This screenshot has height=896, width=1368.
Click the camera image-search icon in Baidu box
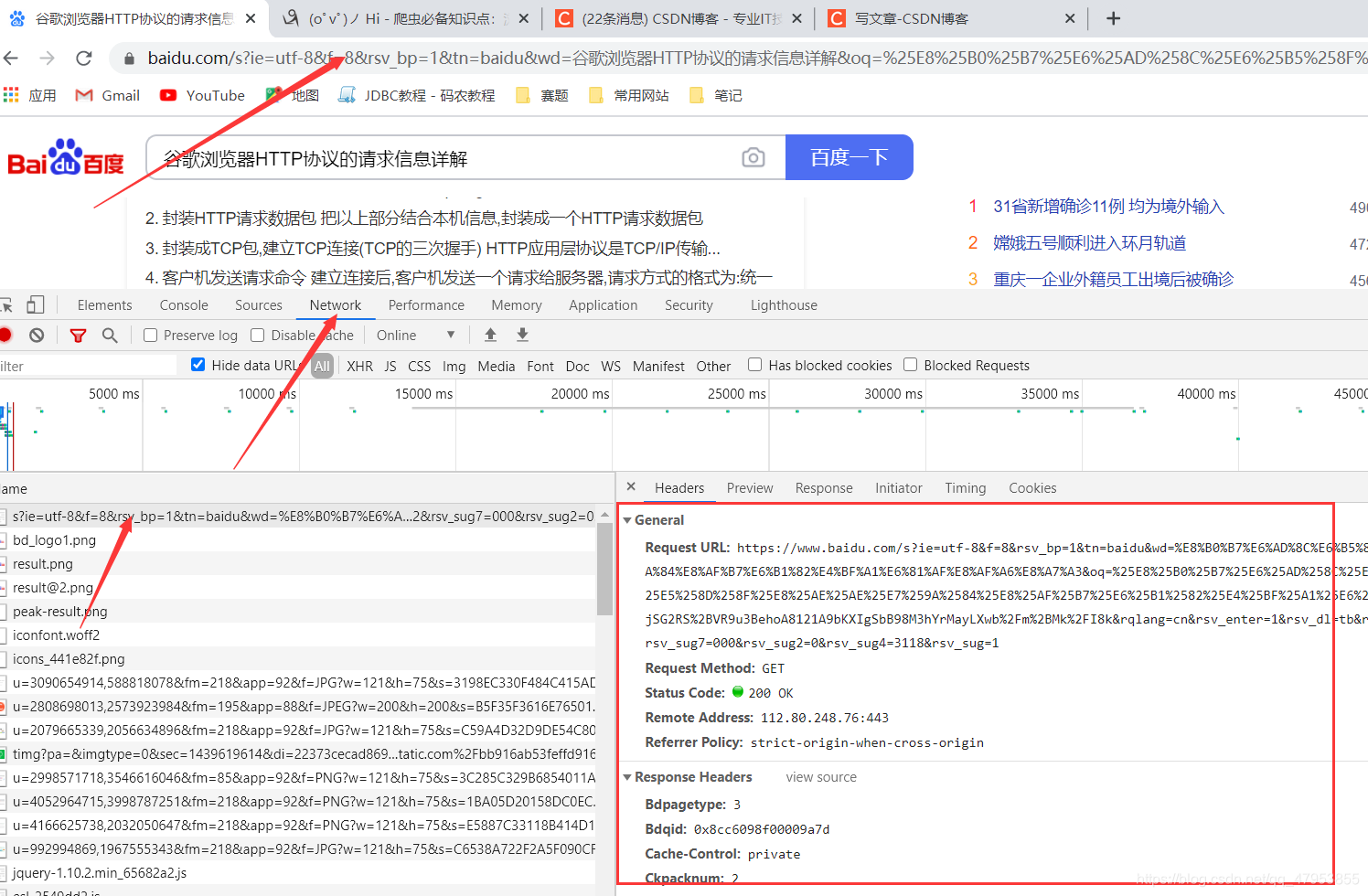tap(753, 157)
